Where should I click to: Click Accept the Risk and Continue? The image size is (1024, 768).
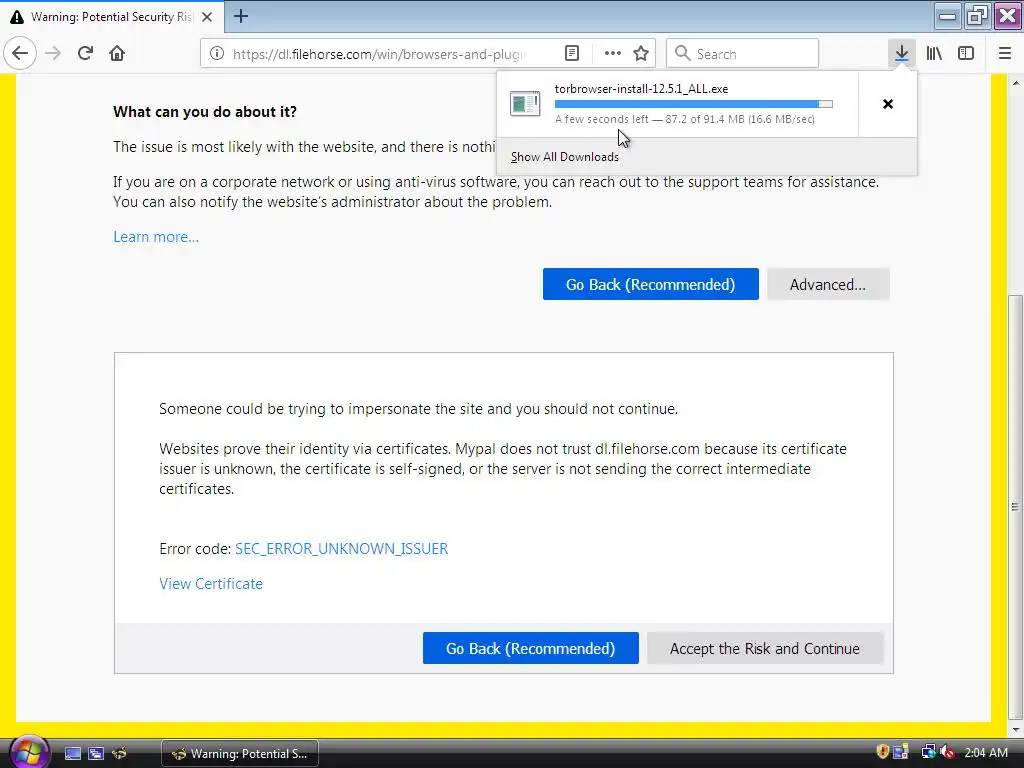[765, 648]
